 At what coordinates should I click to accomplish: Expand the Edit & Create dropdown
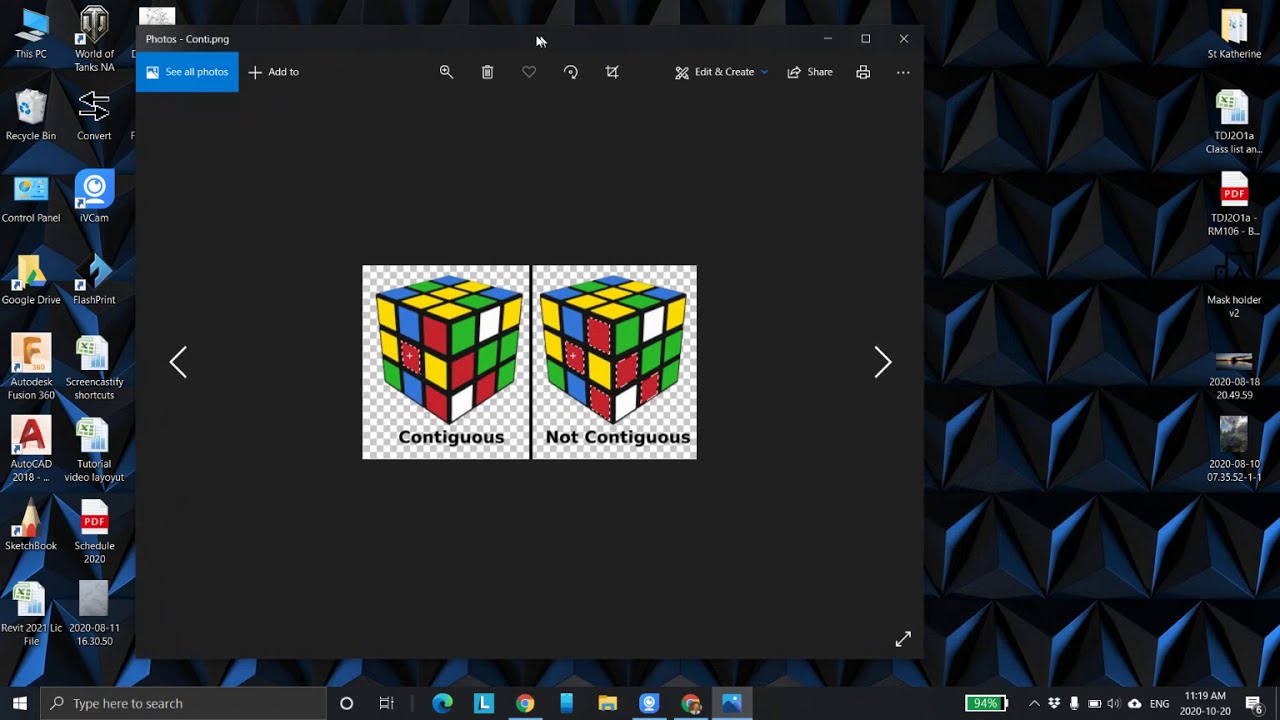tap(721, 72)
